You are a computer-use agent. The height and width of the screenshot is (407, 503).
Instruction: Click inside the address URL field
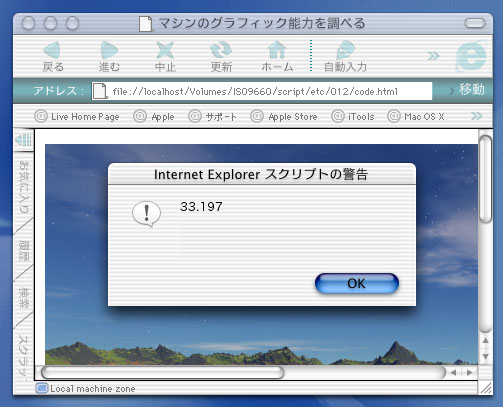262,91
